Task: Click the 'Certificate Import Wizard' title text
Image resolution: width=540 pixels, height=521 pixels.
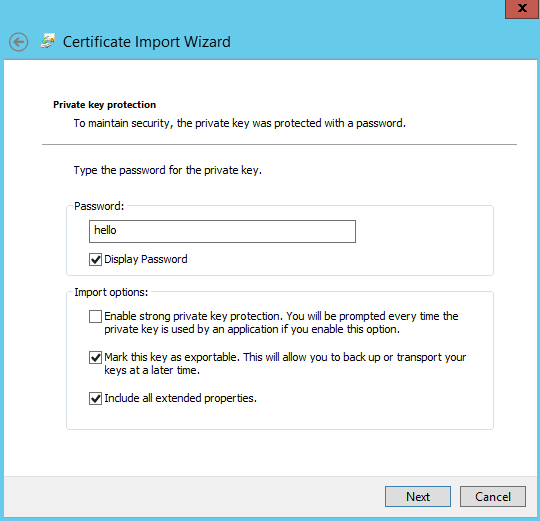Action: pyautogui.click(x=147, y=42)
